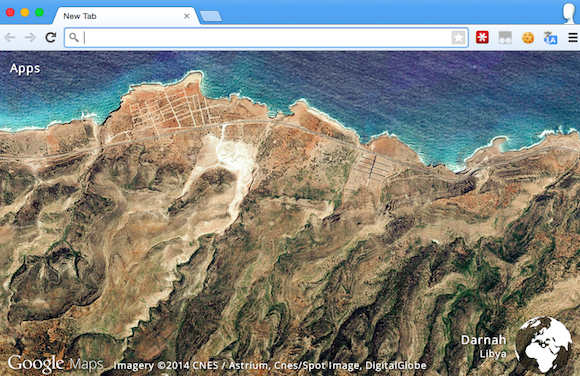
Task: Click the globe icon near Darnah
Action: tap(543, 344)
